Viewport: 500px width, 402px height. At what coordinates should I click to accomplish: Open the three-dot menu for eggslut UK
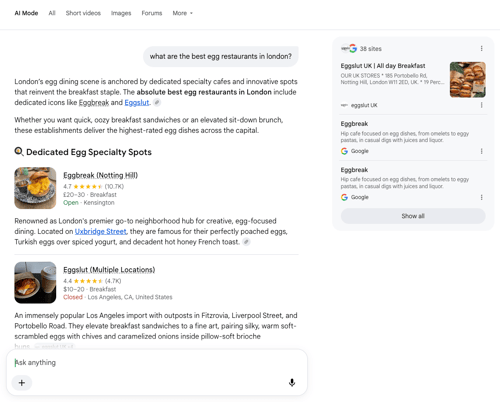482,105
